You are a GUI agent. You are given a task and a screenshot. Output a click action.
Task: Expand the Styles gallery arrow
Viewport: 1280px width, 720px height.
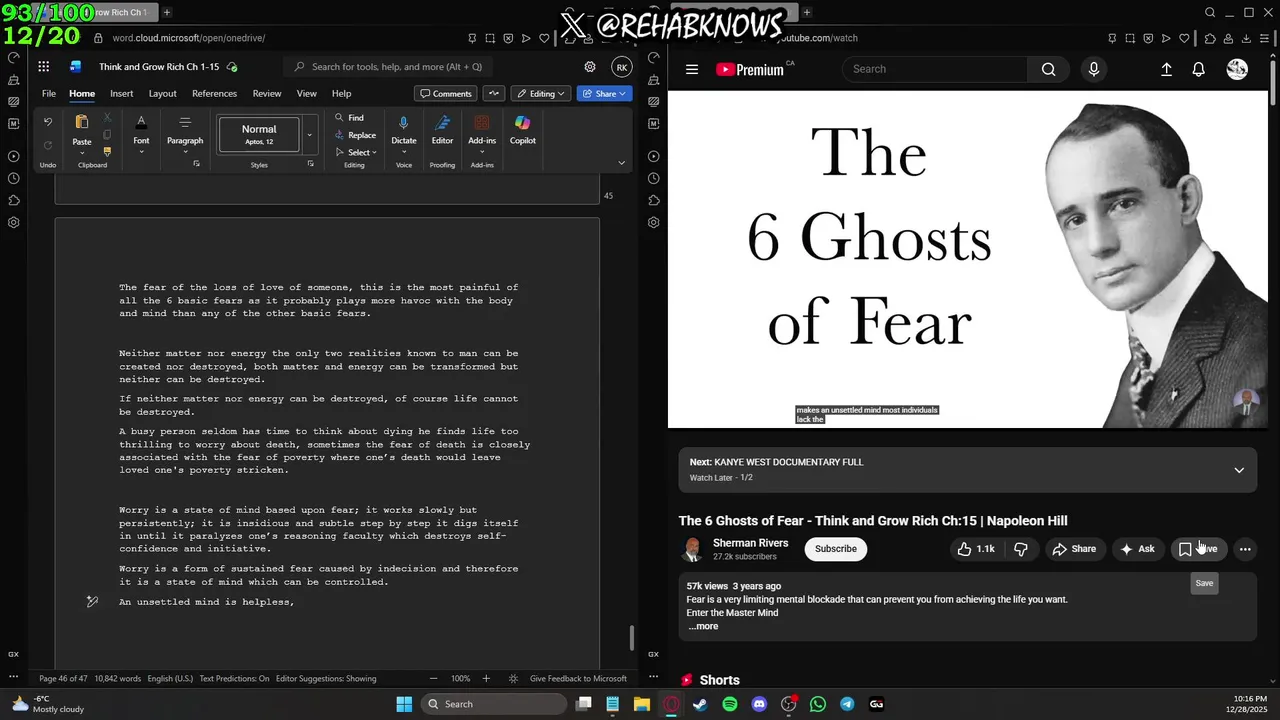tap(310, 134)
